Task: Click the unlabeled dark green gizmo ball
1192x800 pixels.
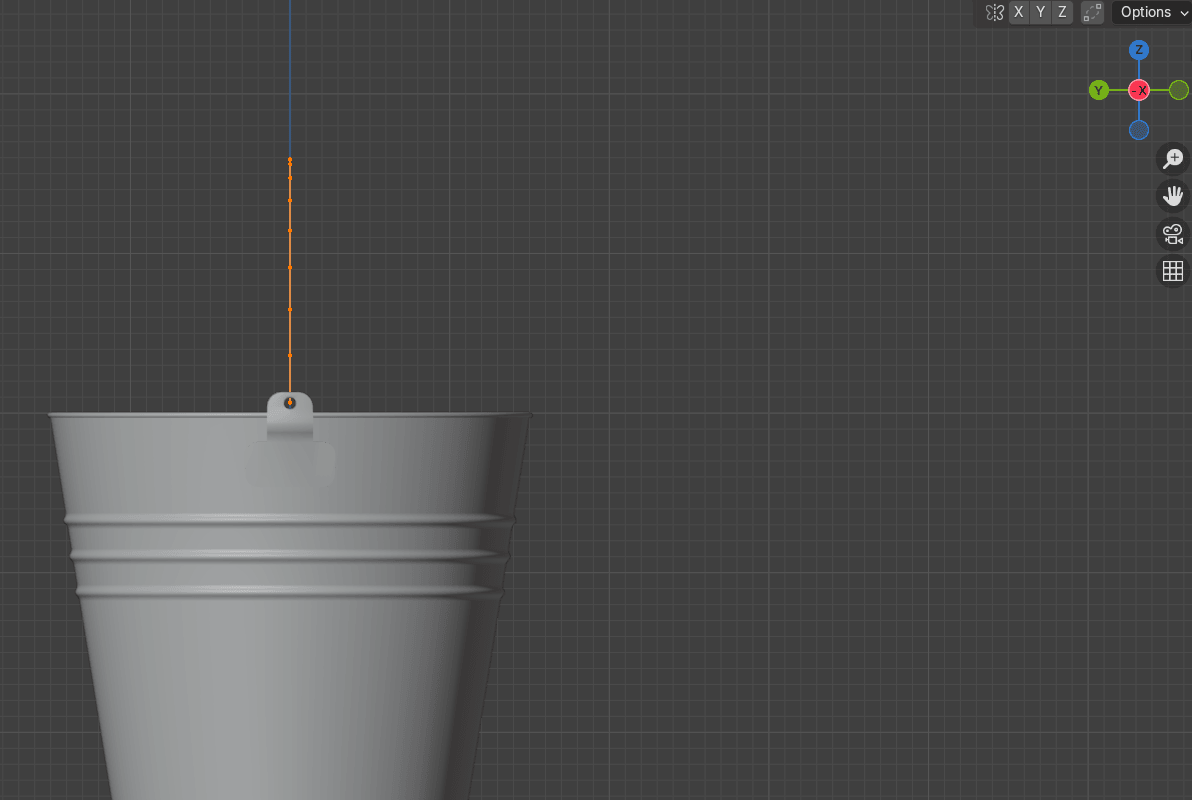Action: click(x=1179, y=91)
